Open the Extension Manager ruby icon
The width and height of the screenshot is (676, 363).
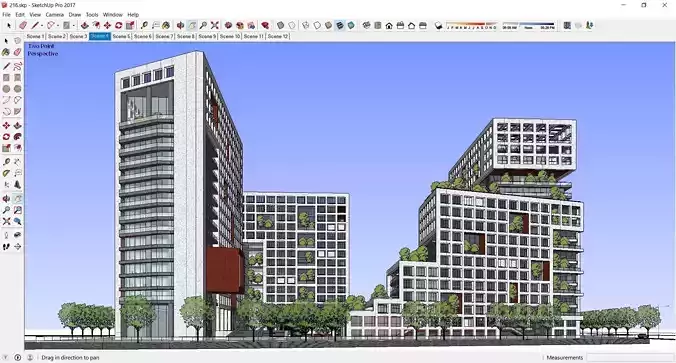pyautogui.click(x=265, y=25)
